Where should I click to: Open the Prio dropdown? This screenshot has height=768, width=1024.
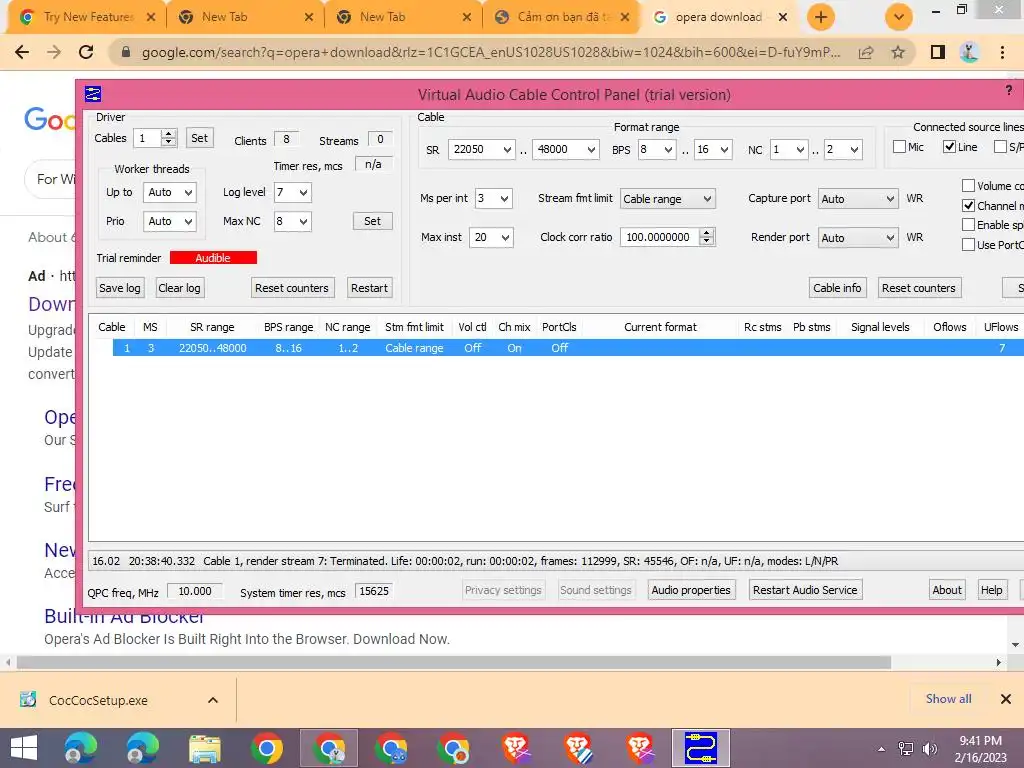click(170, 221)
